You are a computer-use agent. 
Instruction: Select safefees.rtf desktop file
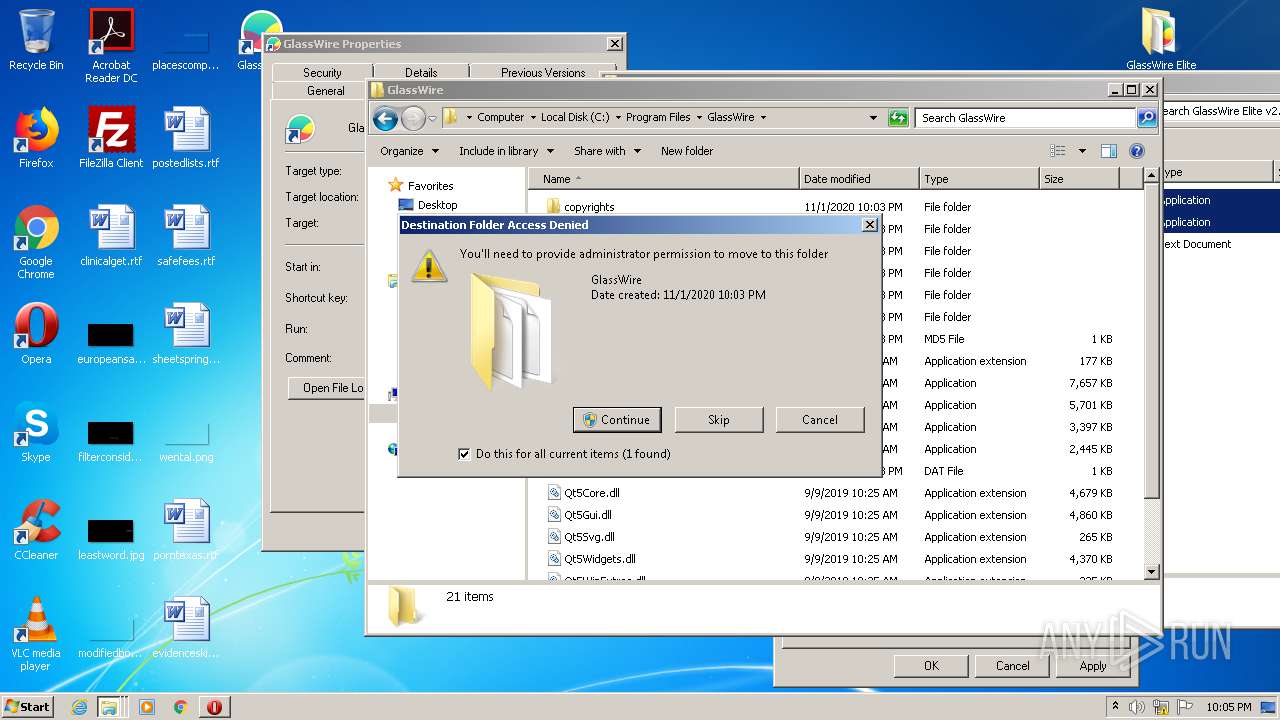click(186, 236)
